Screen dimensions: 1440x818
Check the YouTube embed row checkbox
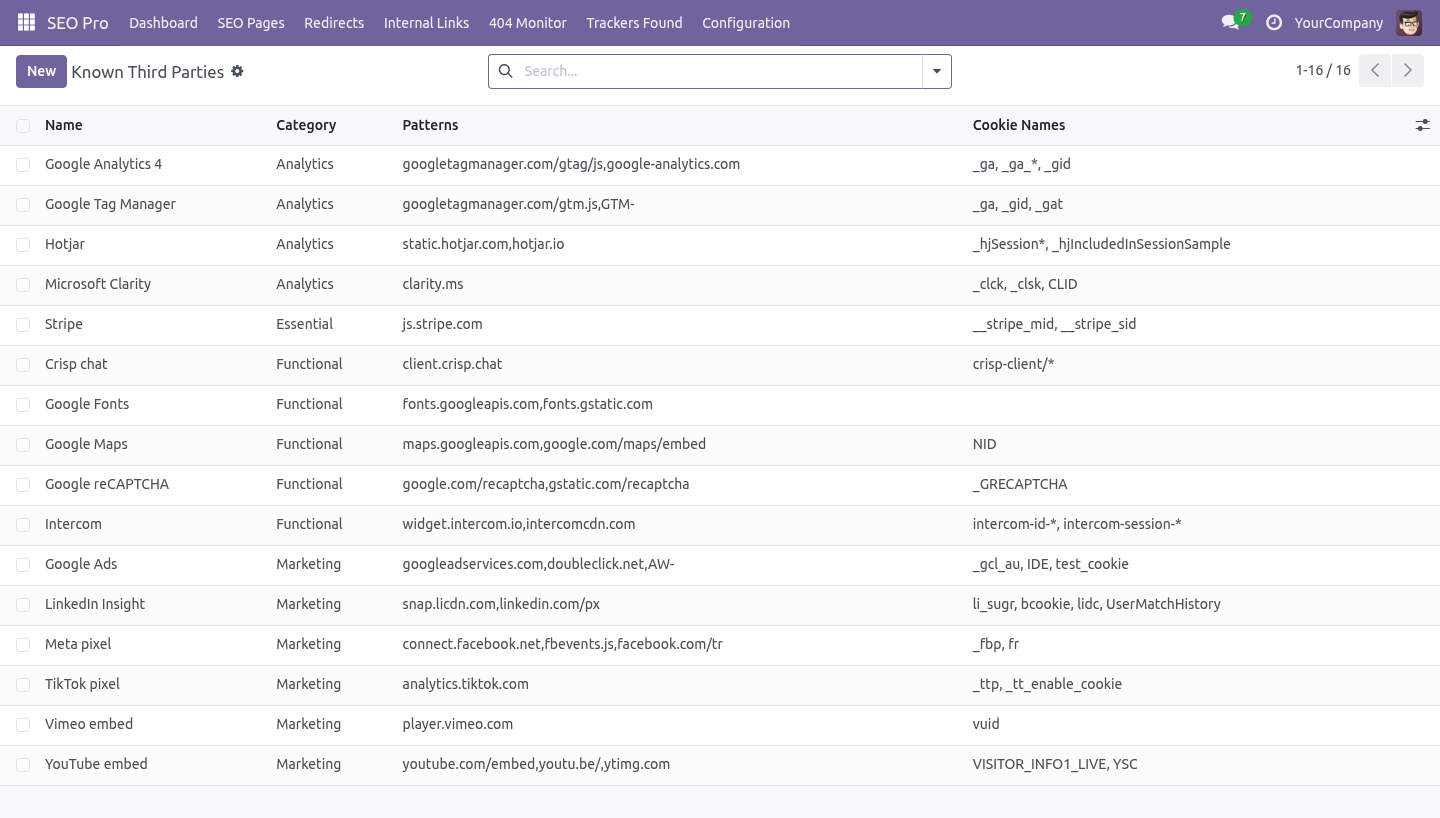click(23, 765)
